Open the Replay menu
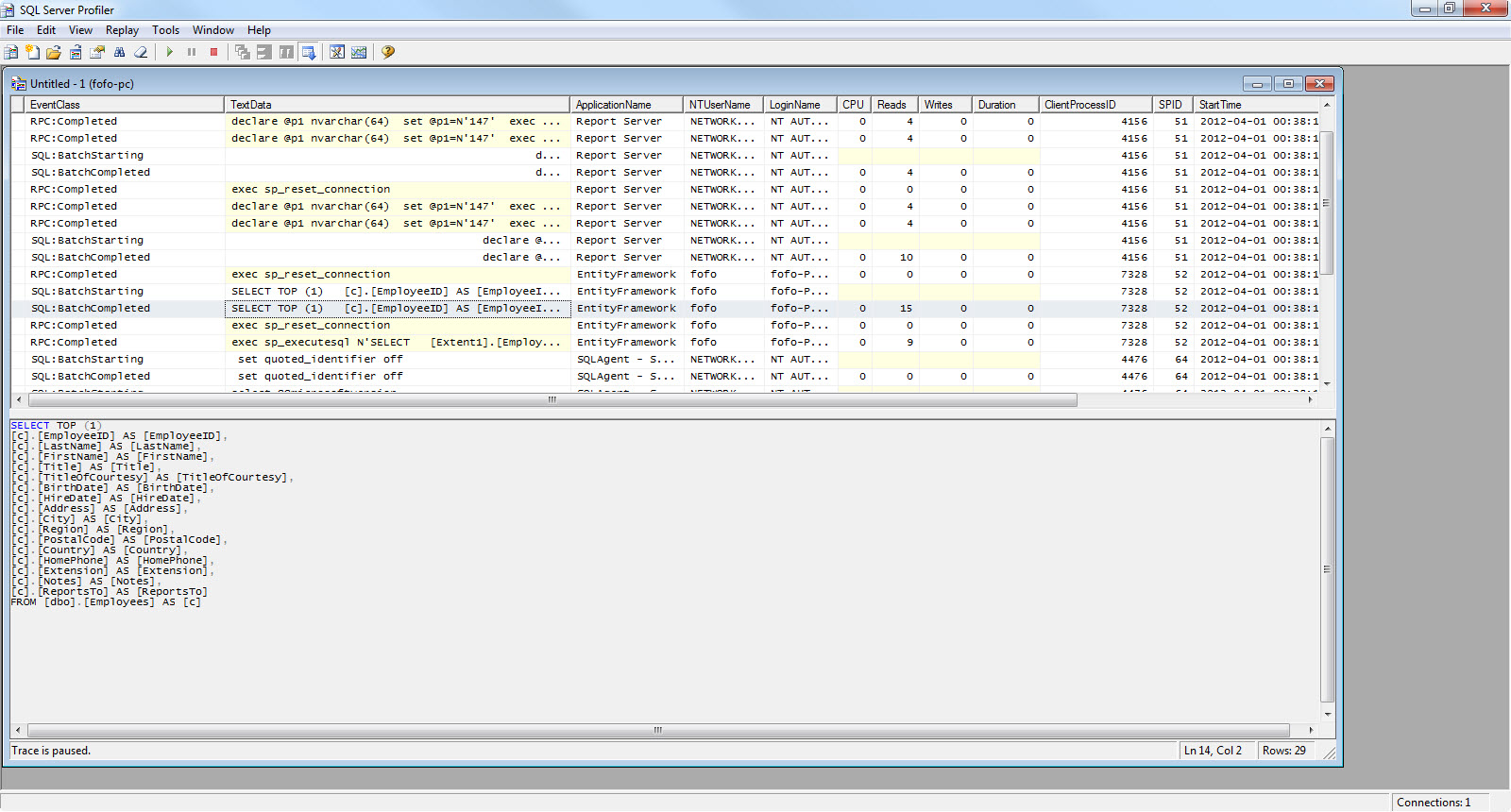Image resolution: width=1511 pixels, height=812 pixels. coord(122,30)
